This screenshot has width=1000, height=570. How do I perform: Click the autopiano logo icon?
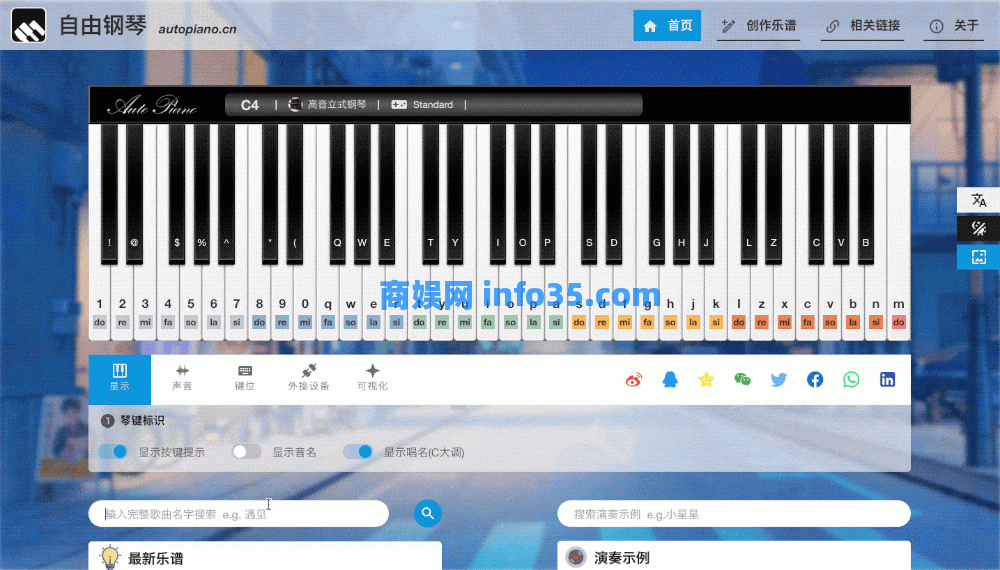click(x=29, y=26)
